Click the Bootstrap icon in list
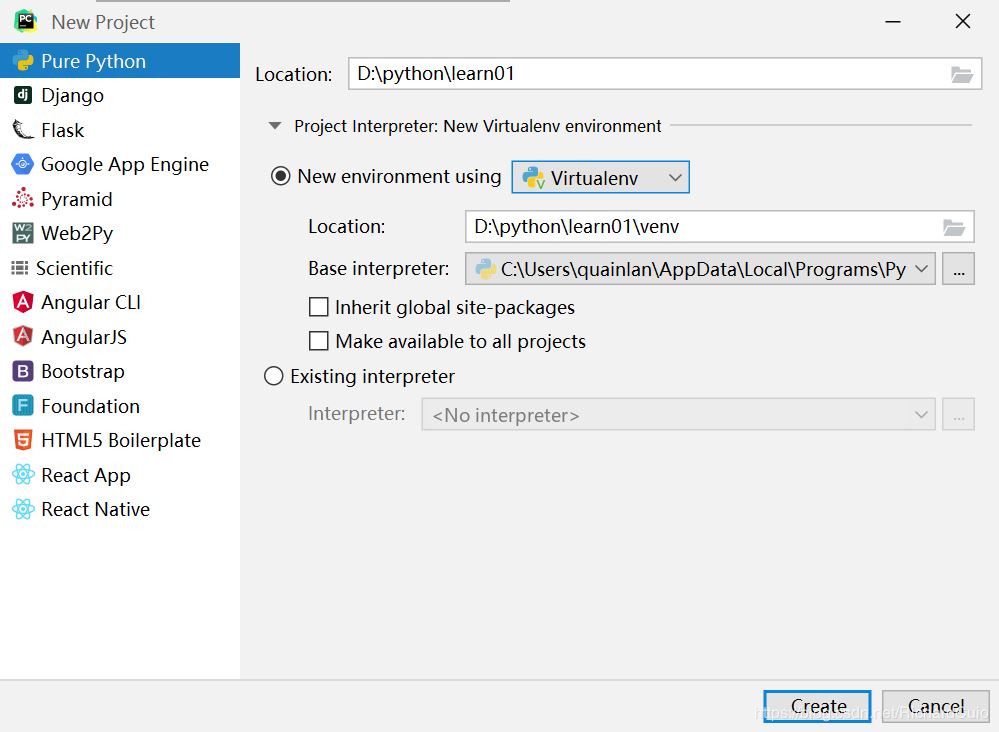The image size is (999, 732). [22, 372]
